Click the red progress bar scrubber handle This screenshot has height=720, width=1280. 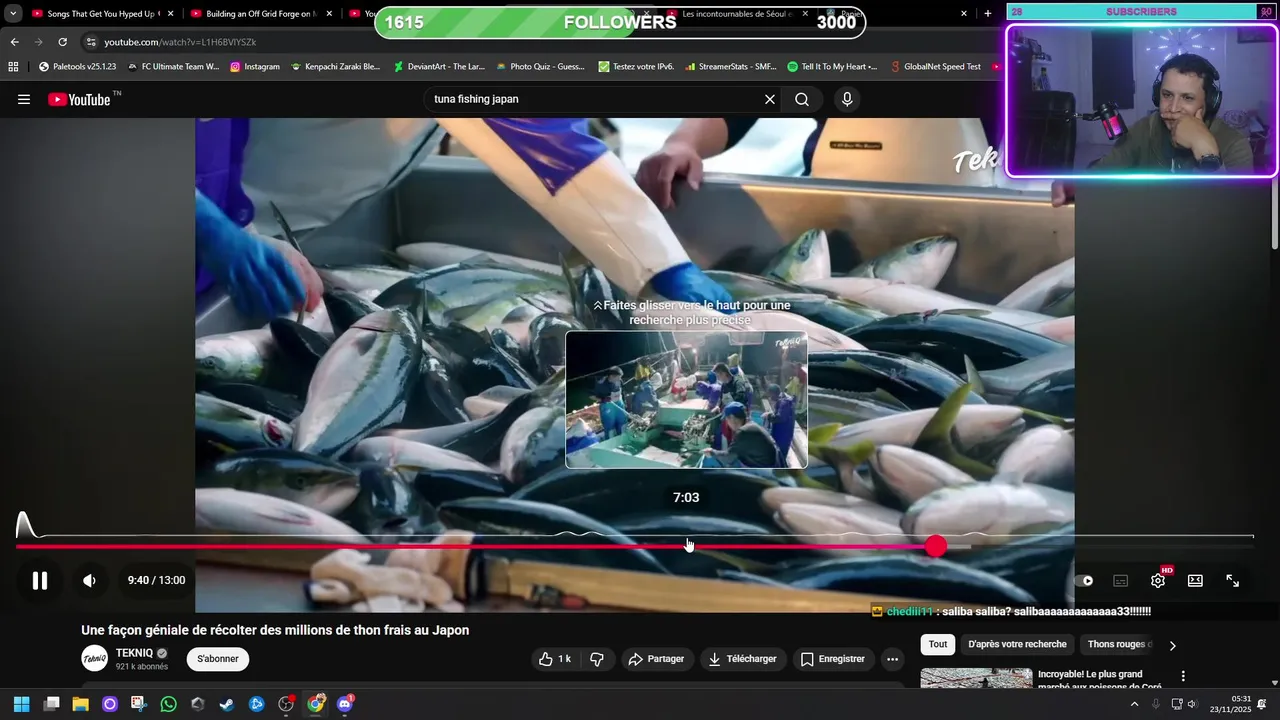click(x=935, y=546)
